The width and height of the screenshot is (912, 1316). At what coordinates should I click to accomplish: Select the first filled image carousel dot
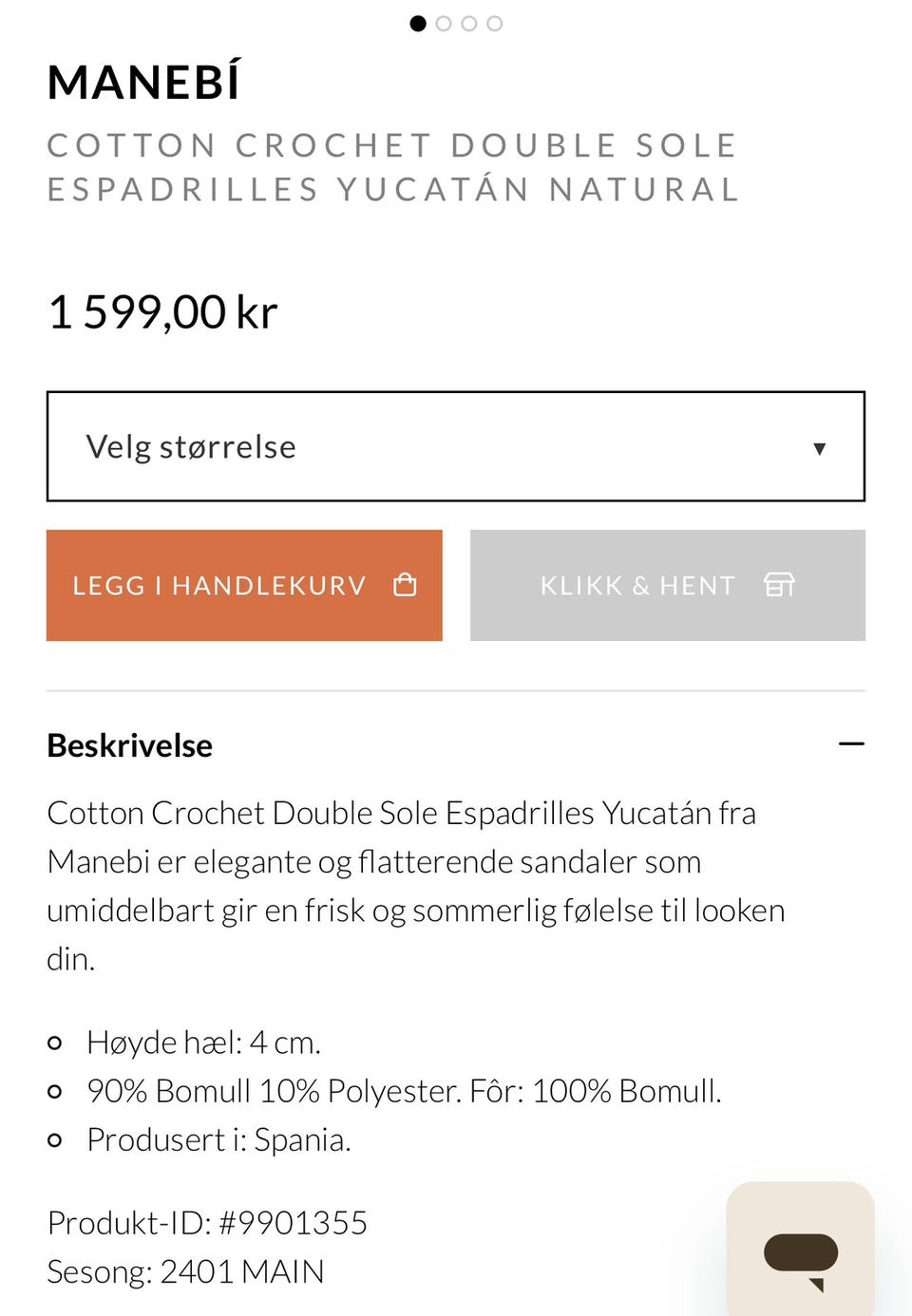418,24
